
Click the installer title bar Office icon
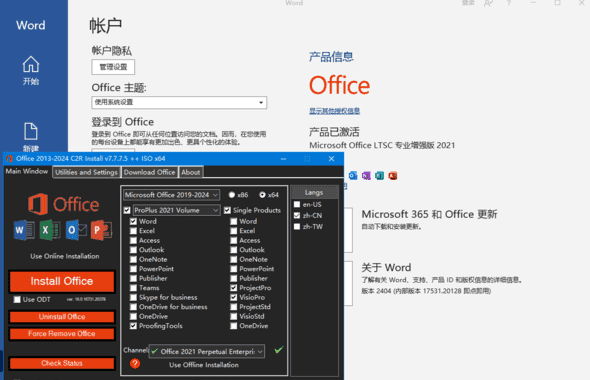coord(9,158)
